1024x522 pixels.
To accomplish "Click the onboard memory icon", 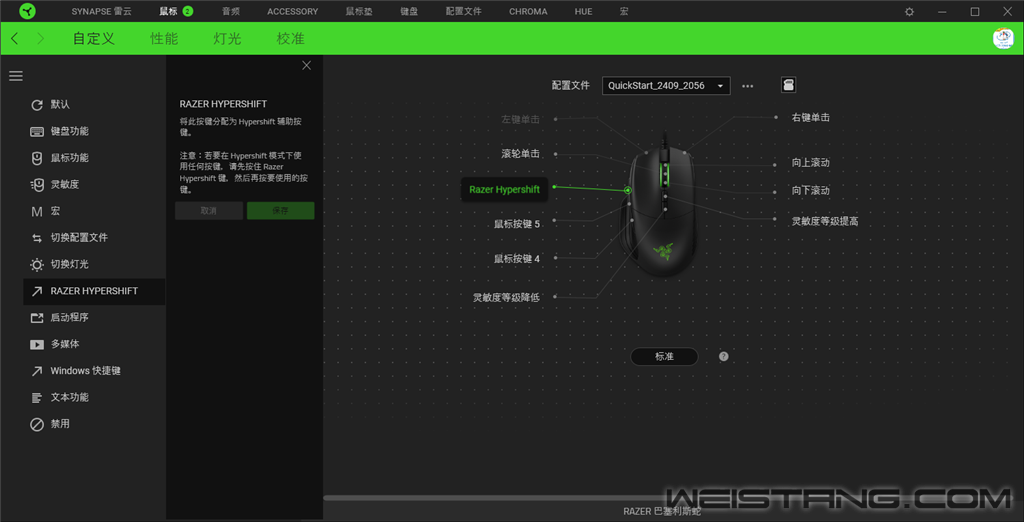I will 788,85.
